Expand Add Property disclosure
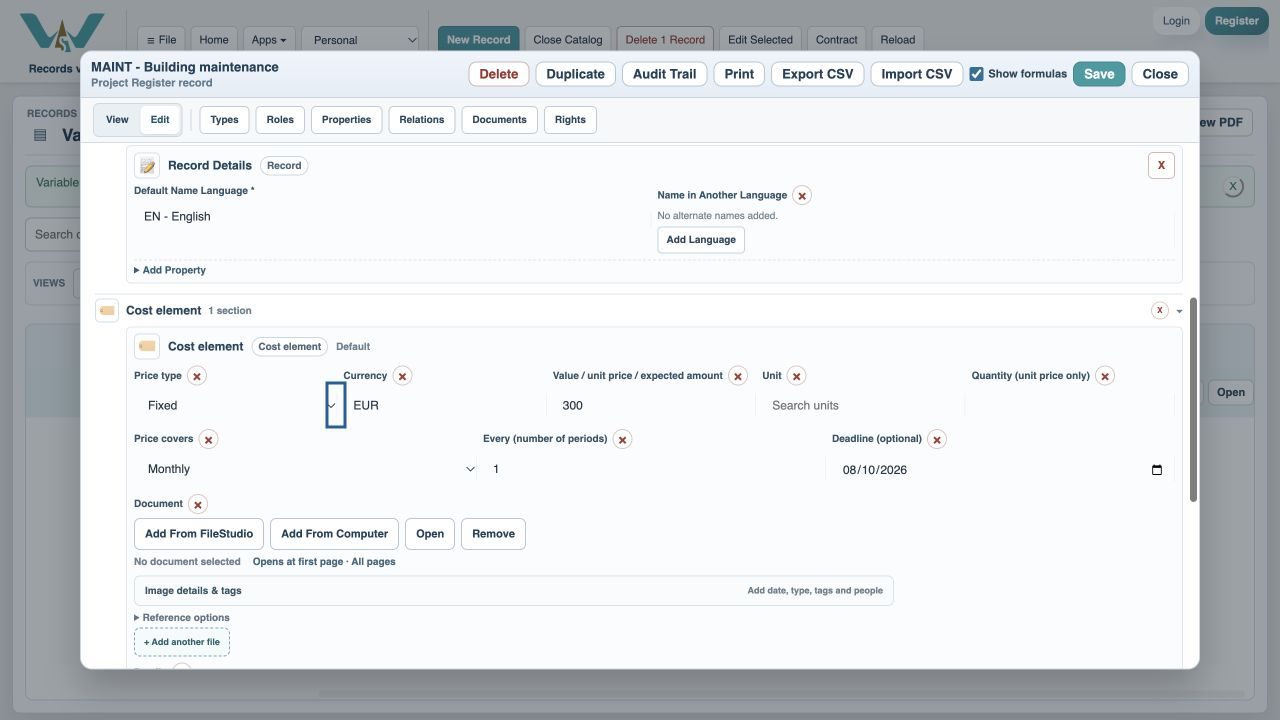Image resolution: width=1280 pixels, height=720 pixels. coord(170,270)
